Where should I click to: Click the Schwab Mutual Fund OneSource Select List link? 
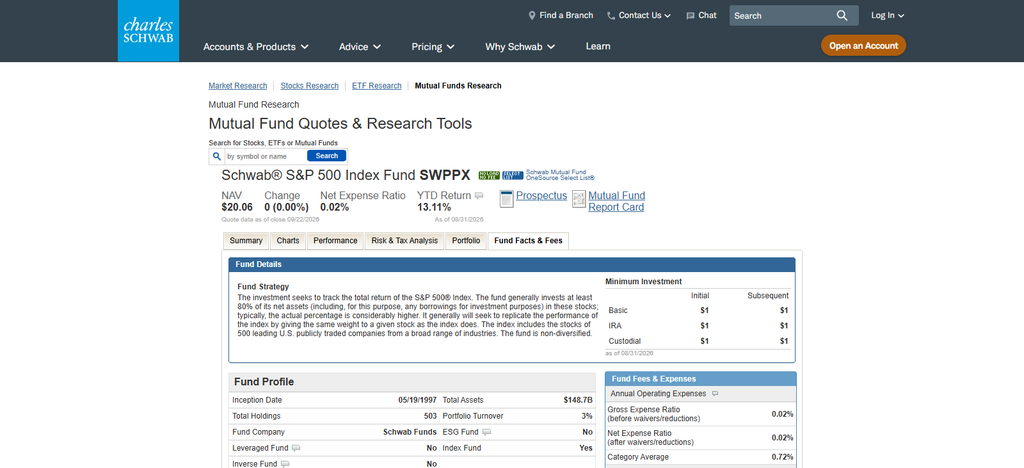point(560,175)
